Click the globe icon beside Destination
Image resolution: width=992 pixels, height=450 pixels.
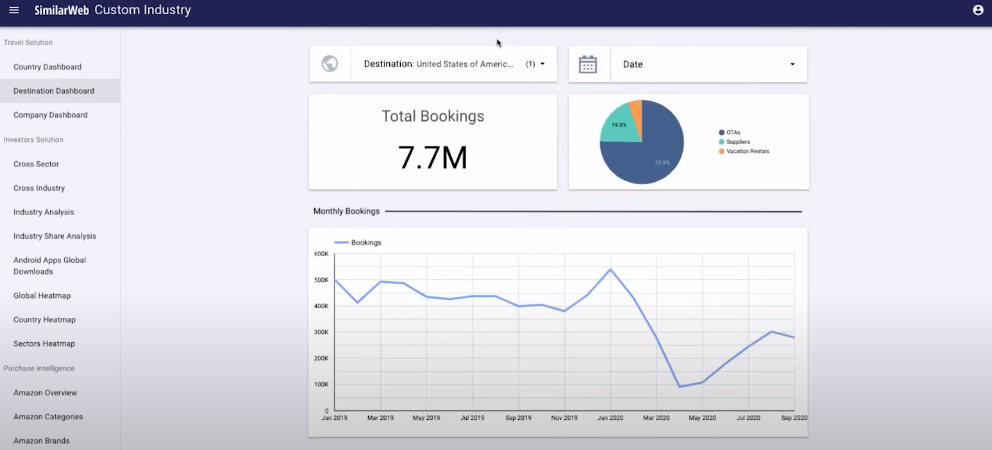tap(330, 64)
